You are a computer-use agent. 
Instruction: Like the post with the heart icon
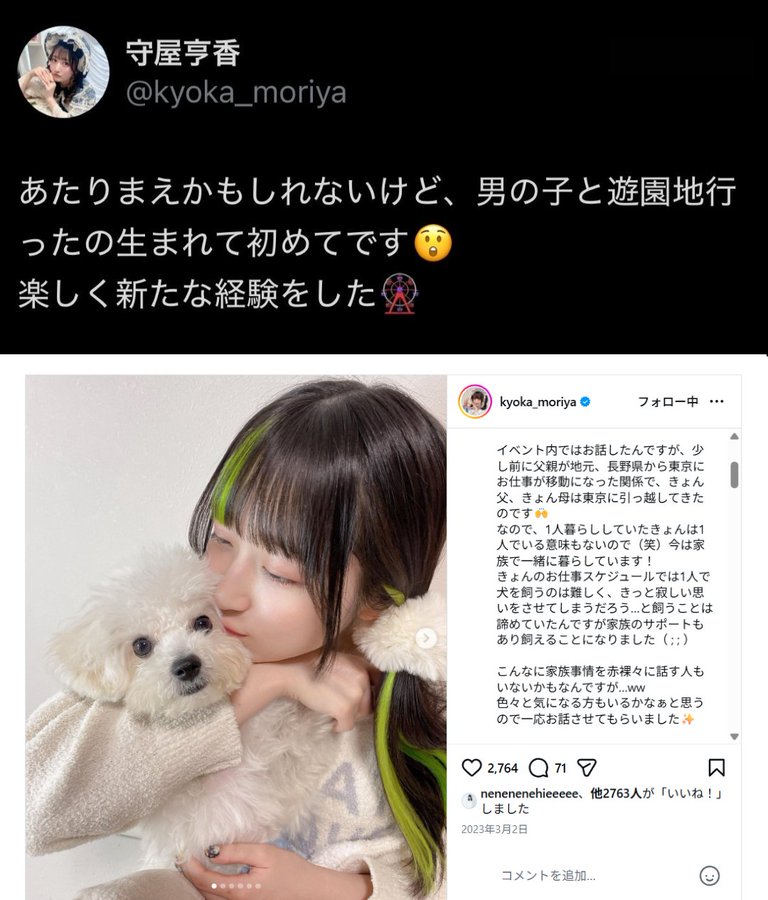[471, 767]
